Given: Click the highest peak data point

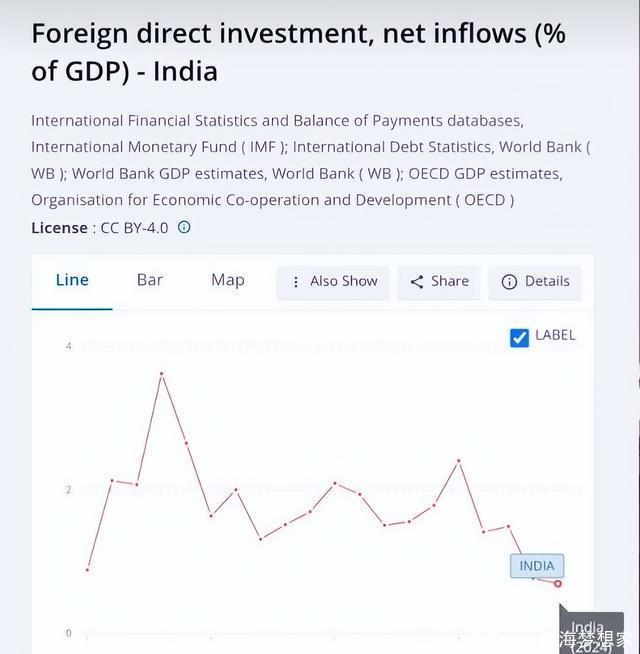Looking at the screenshot, I should point(161,373).
